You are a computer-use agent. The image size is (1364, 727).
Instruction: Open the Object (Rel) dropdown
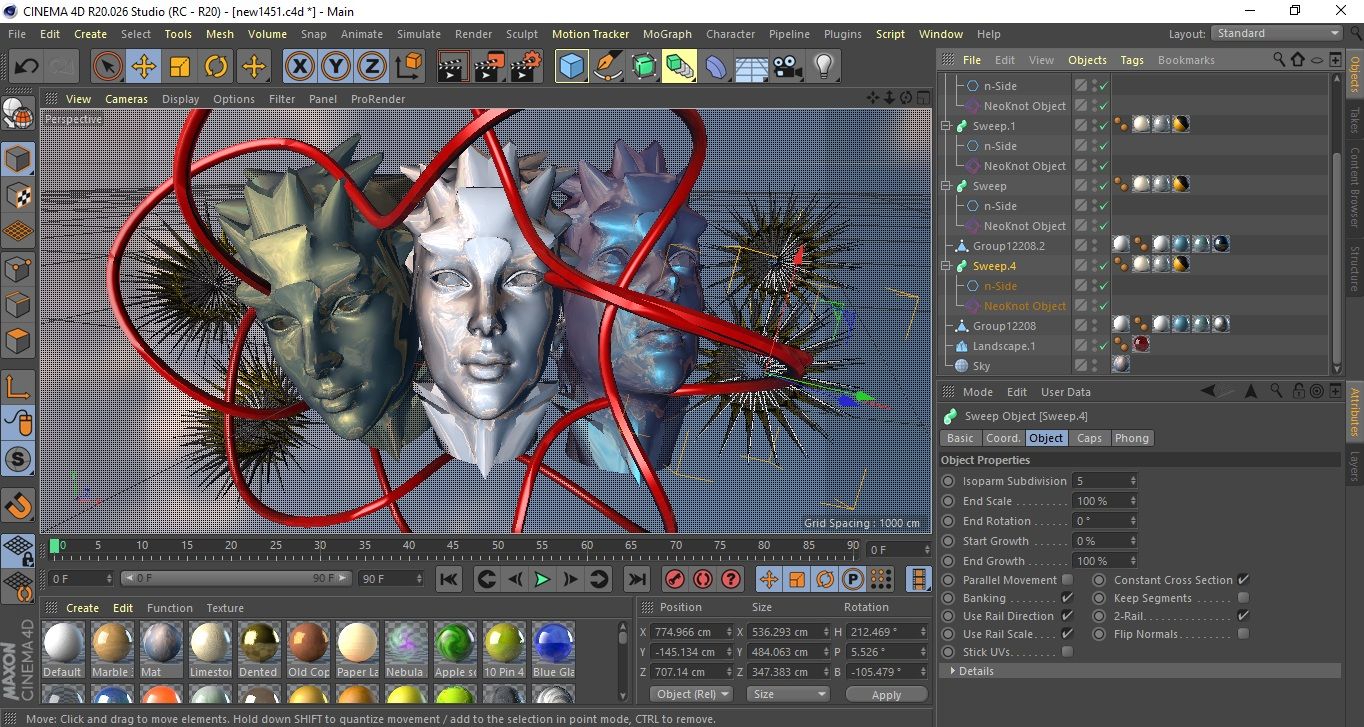pyautogui.click(x=691, y=694)
